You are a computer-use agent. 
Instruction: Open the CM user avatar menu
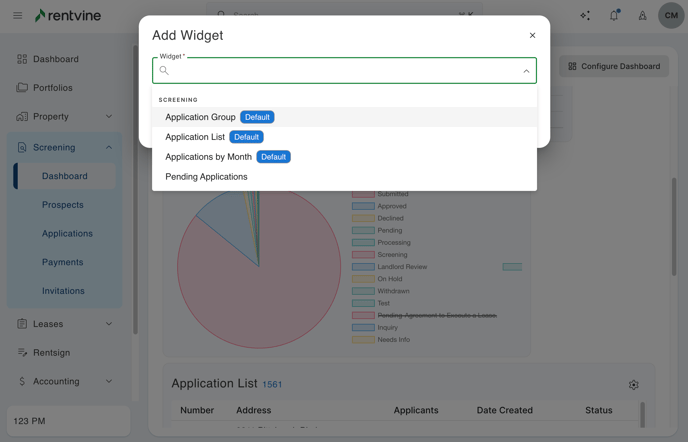(x=671, y=16)
